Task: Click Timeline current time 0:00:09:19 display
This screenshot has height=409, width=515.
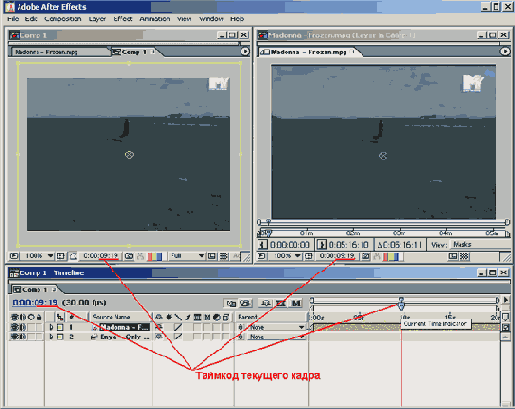Action: tap(35, 303)
